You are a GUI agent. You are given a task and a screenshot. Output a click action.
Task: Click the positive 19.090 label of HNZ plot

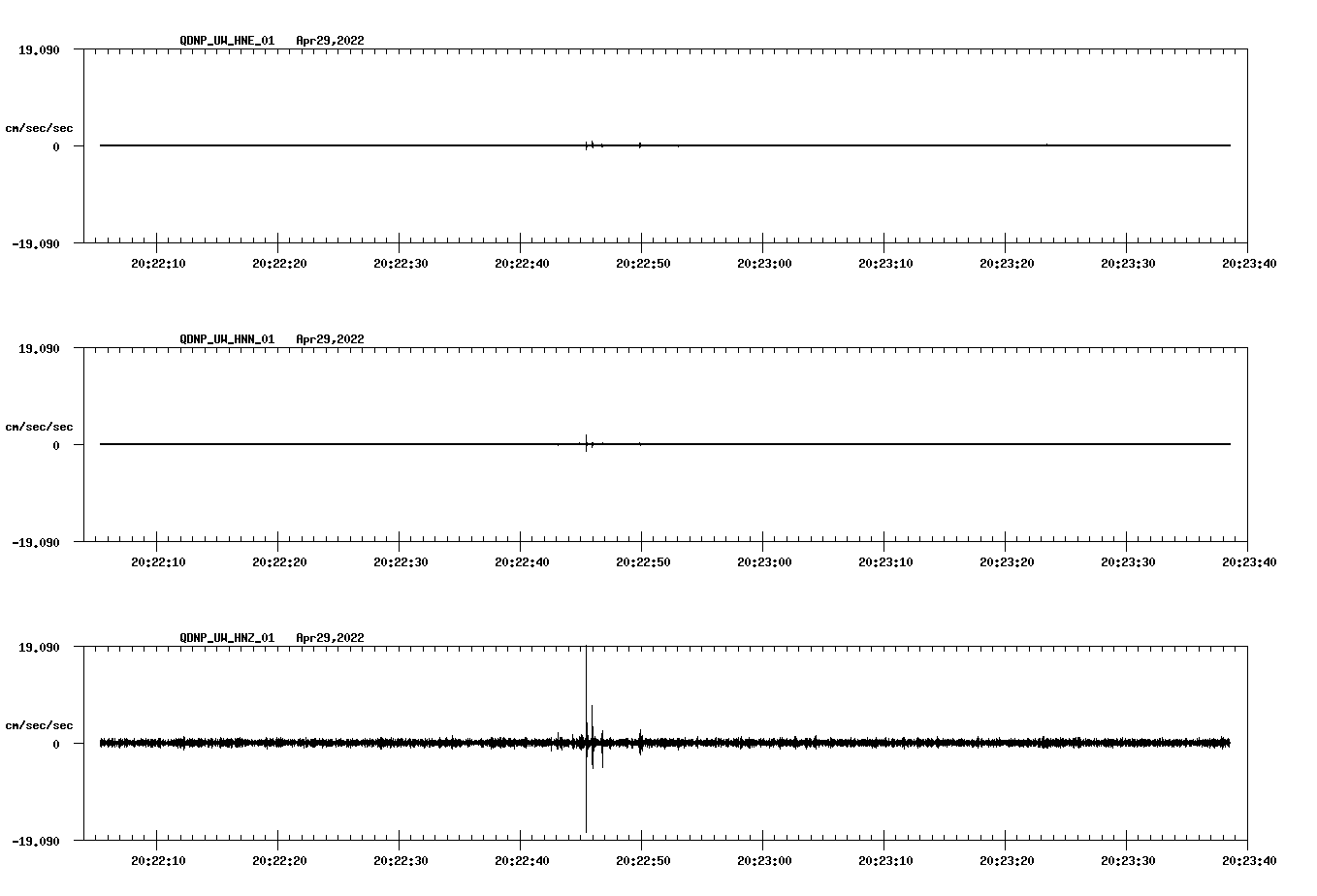pos(40,647)
